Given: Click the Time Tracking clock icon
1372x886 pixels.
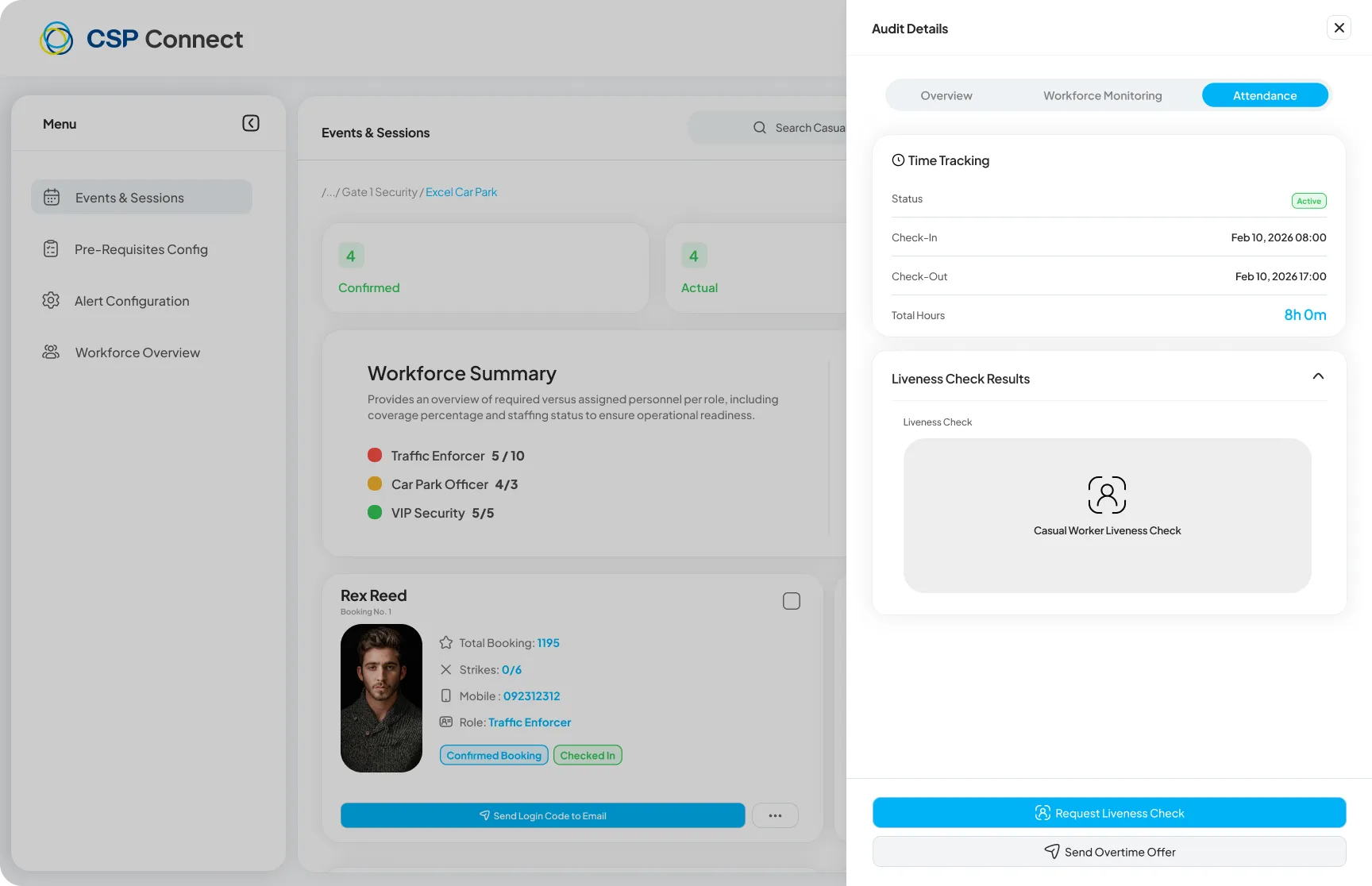Looking at the screenshot, I should click(x=898, y=160).
